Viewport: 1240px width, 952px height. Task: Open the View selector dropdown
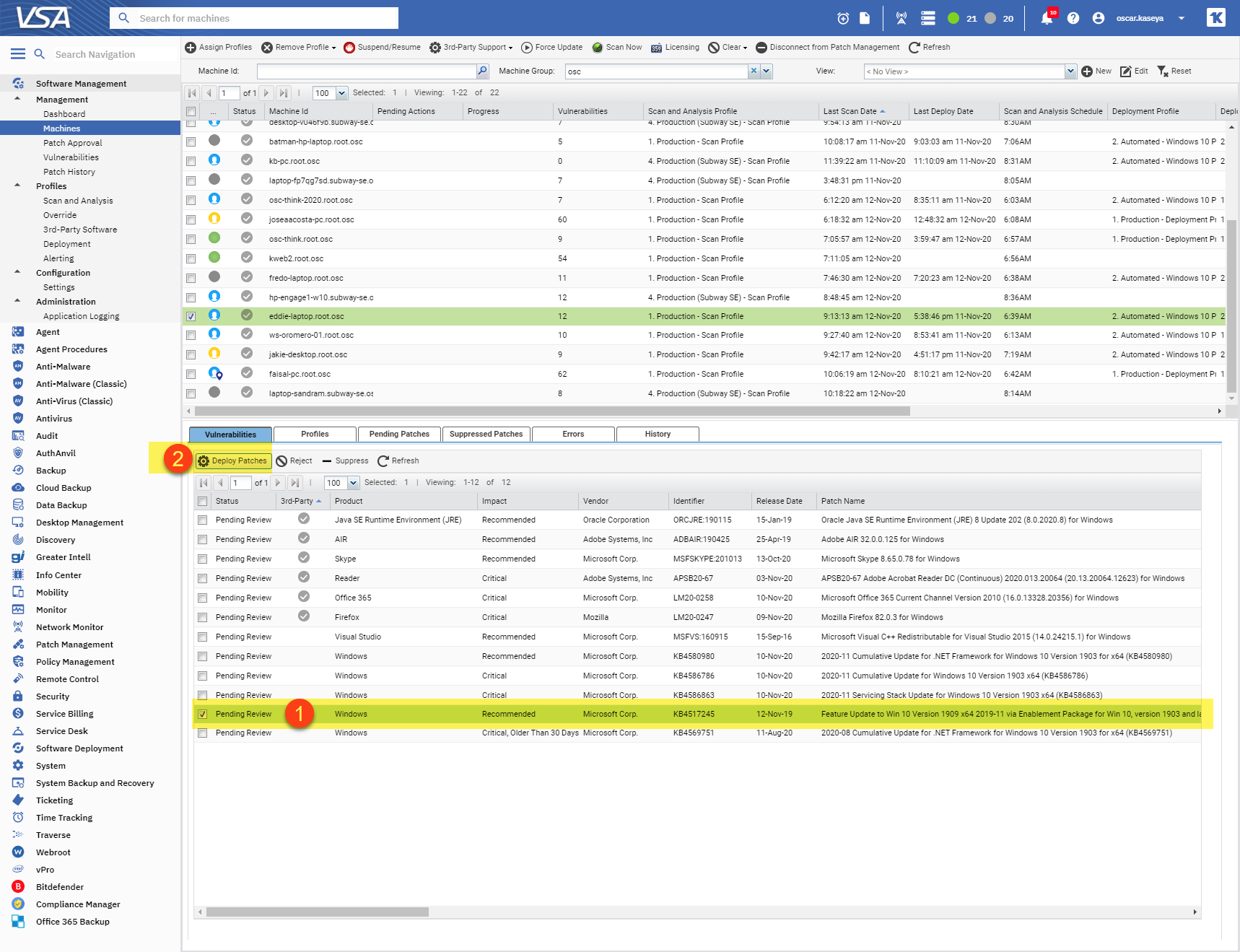pyautogui.click(x=1070, y=71)
